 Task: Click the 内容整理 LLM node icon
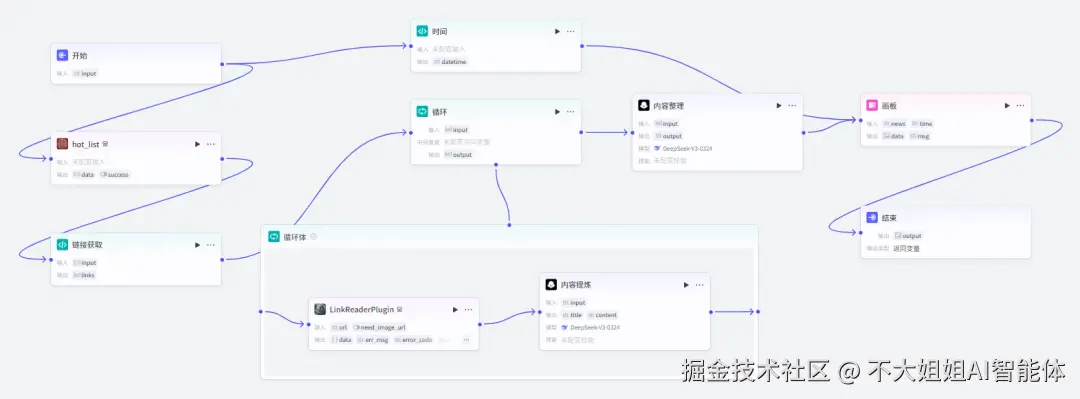pos(643,105)
